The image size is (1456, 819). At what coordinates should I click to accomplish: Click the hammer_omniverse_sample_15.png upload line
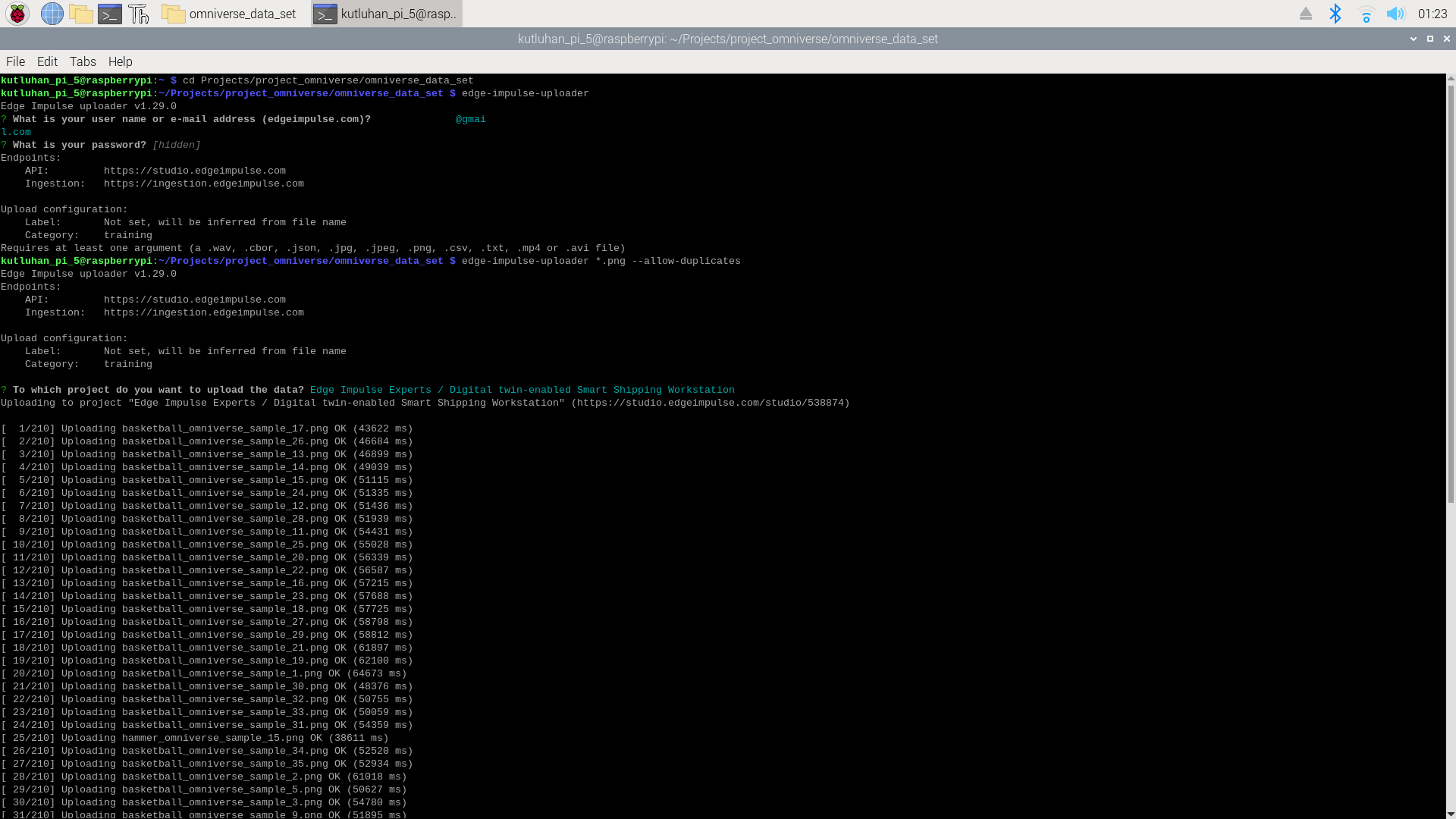195,738
